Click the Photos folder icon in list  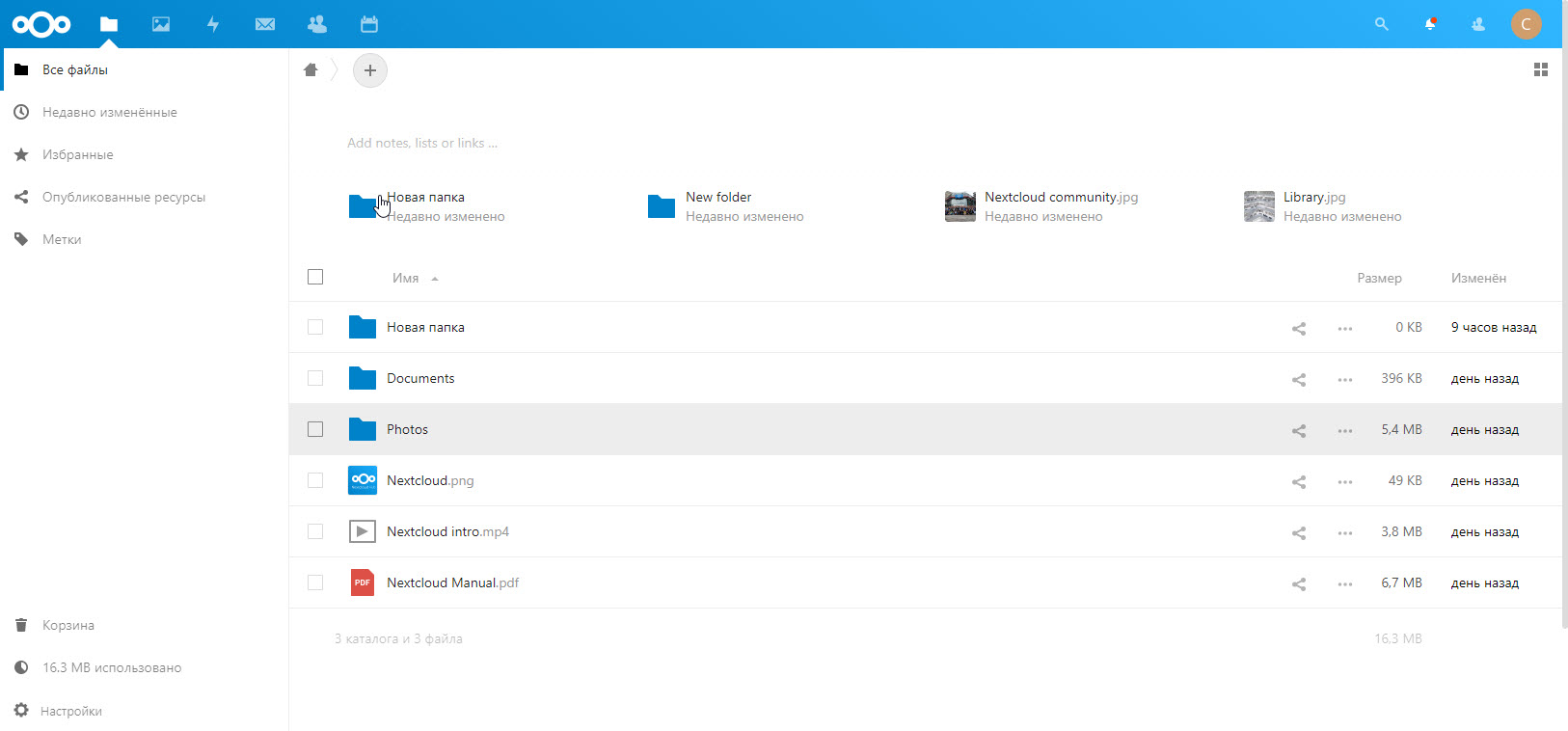point(363,429)
